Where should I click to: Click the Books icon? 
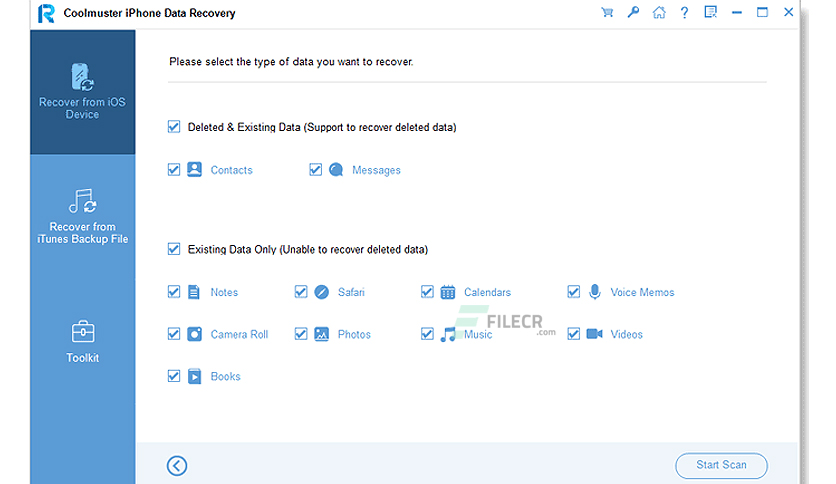195,376
